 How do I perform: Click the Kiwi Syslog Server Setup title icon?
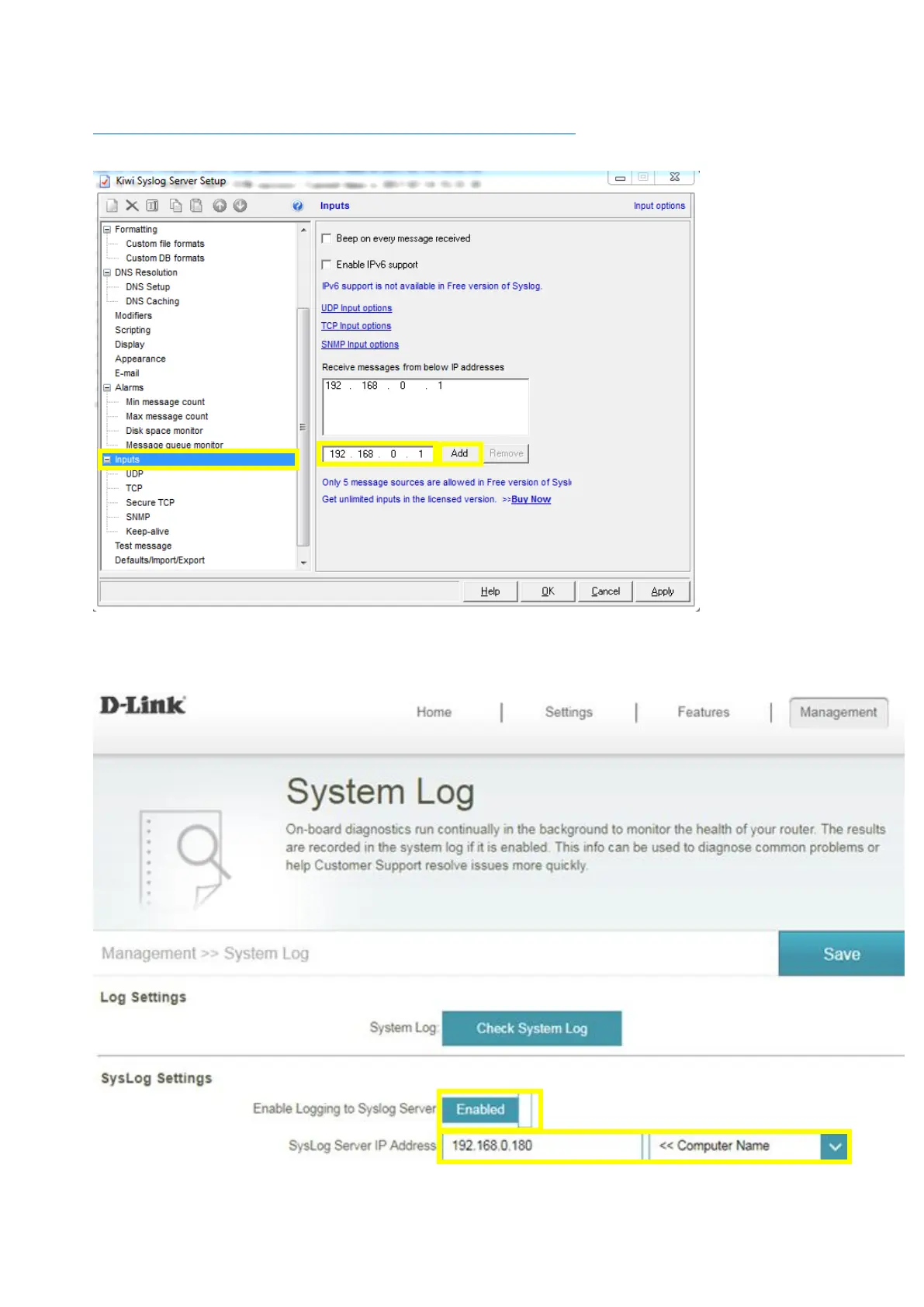(105, 181)
